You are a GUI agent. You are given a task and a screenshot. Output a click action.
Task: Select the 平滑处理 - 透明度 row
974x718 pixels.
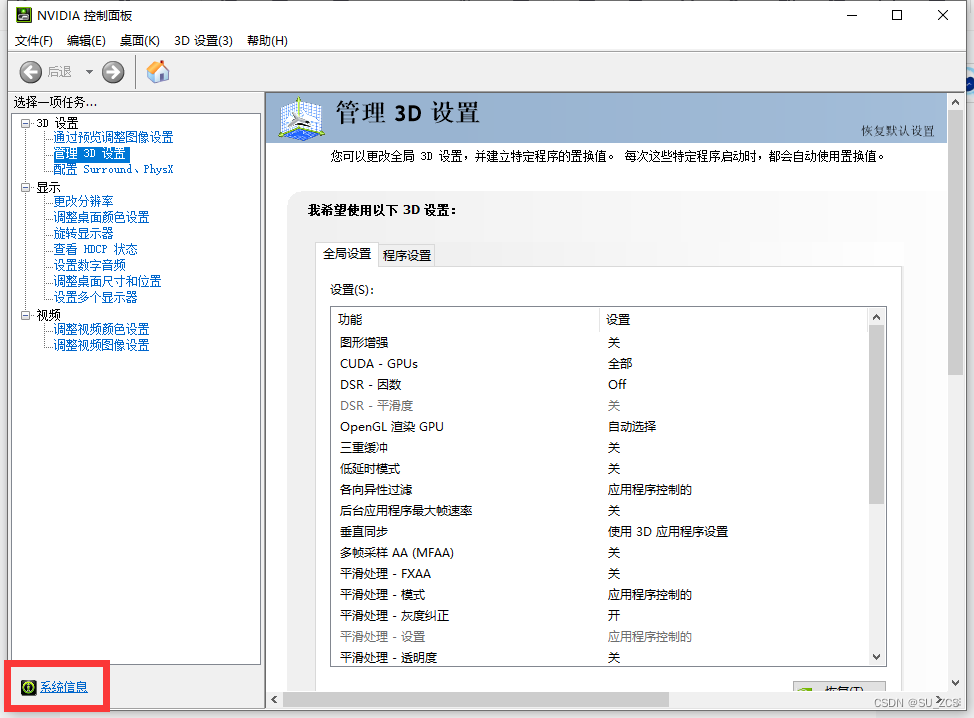click(x=599, y=657)
